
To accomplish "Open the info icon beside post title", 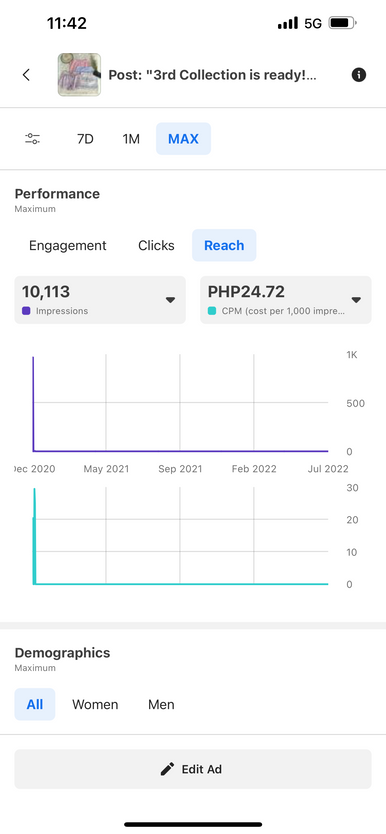I will pyautogui.click(x=359, y=75).
